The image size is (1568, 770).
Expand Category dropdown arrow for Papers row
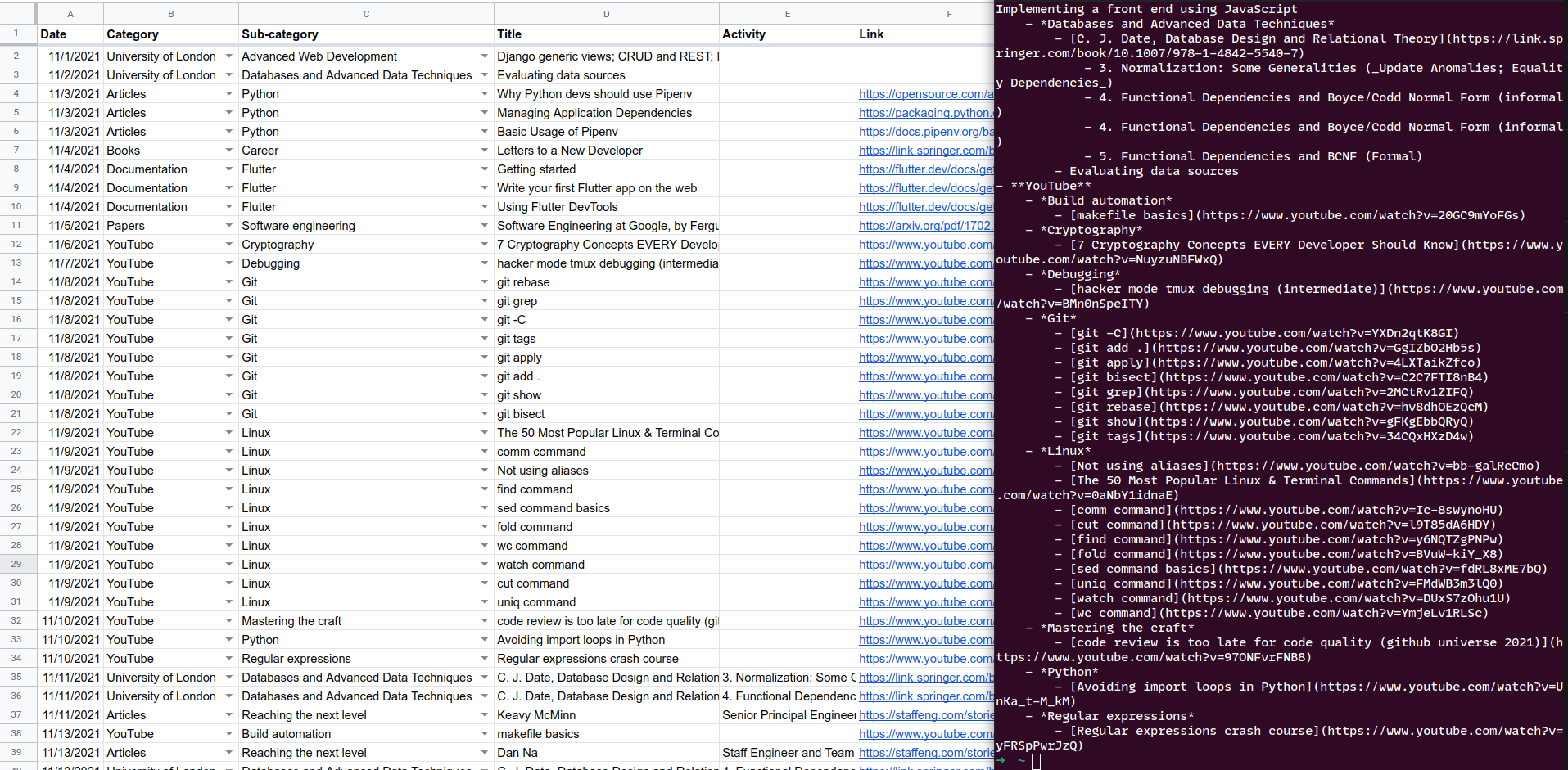pos(229,226)
